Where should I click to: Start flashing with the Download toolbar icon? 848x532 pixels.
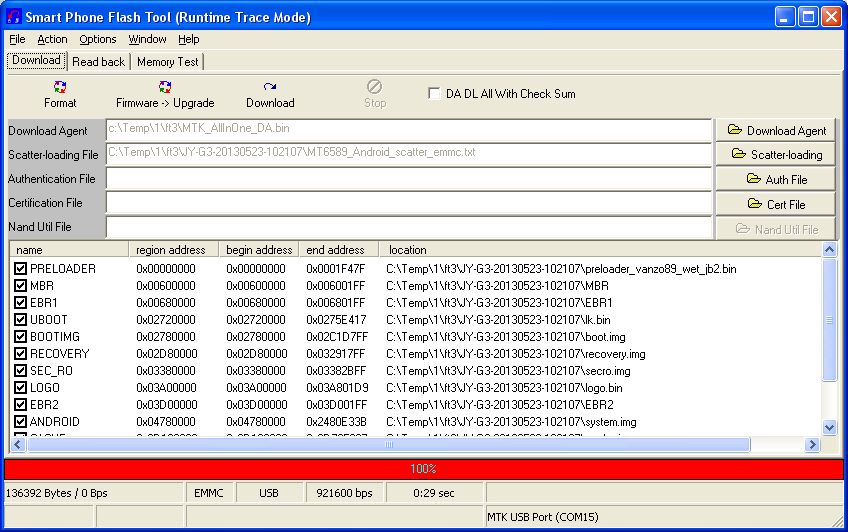point(270,87)
